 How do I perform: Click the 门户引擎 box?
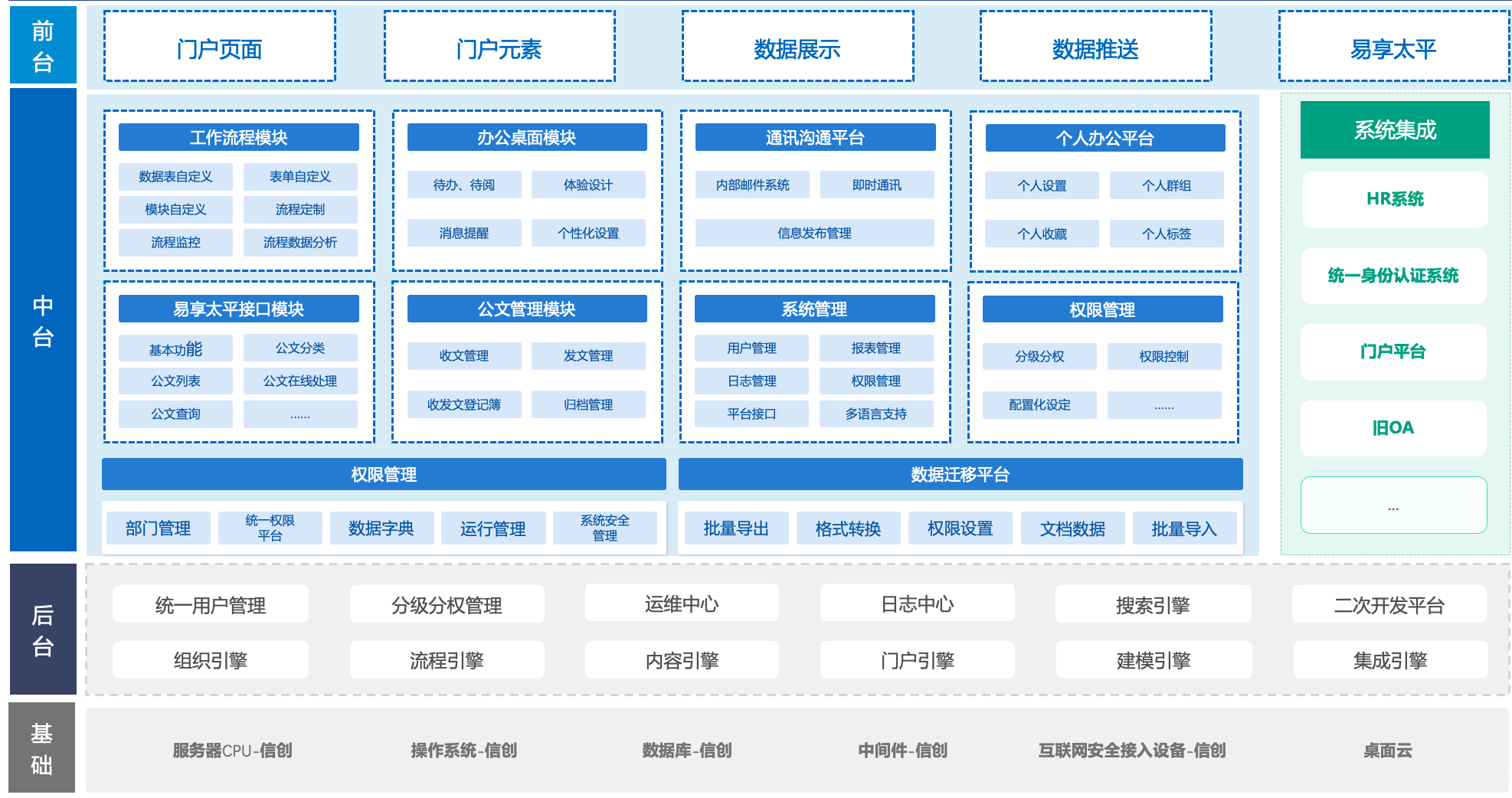click(918, 660)
